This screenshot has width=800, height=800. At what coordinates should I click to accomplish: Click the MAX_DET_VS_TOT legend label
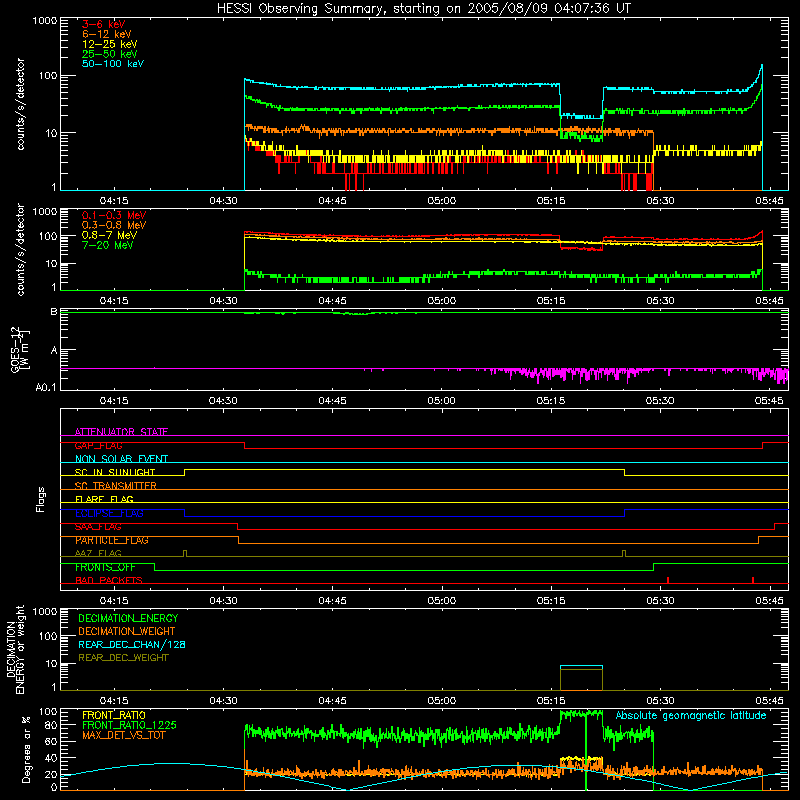123,735
